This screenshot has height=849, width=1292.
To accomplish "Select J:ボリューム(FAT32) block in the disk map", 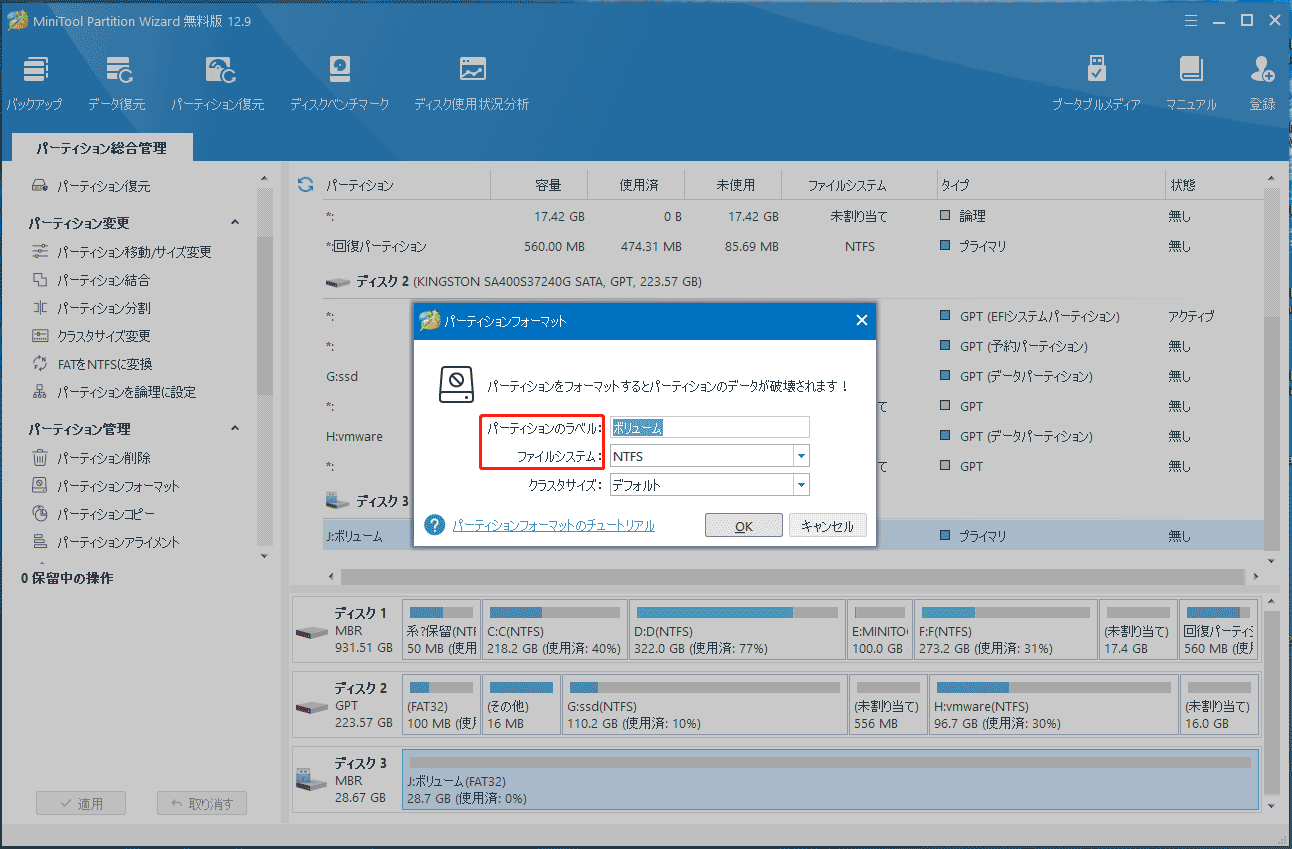I will 830,781.
